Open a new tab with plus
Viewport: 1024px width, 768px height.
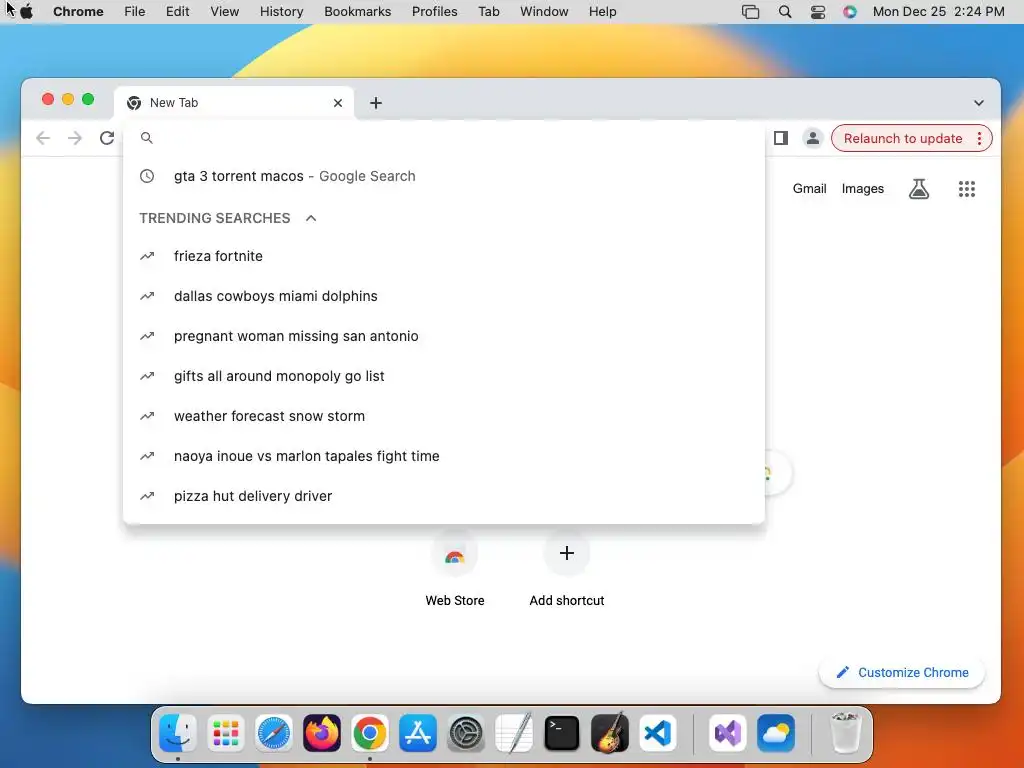coord(376,103)
